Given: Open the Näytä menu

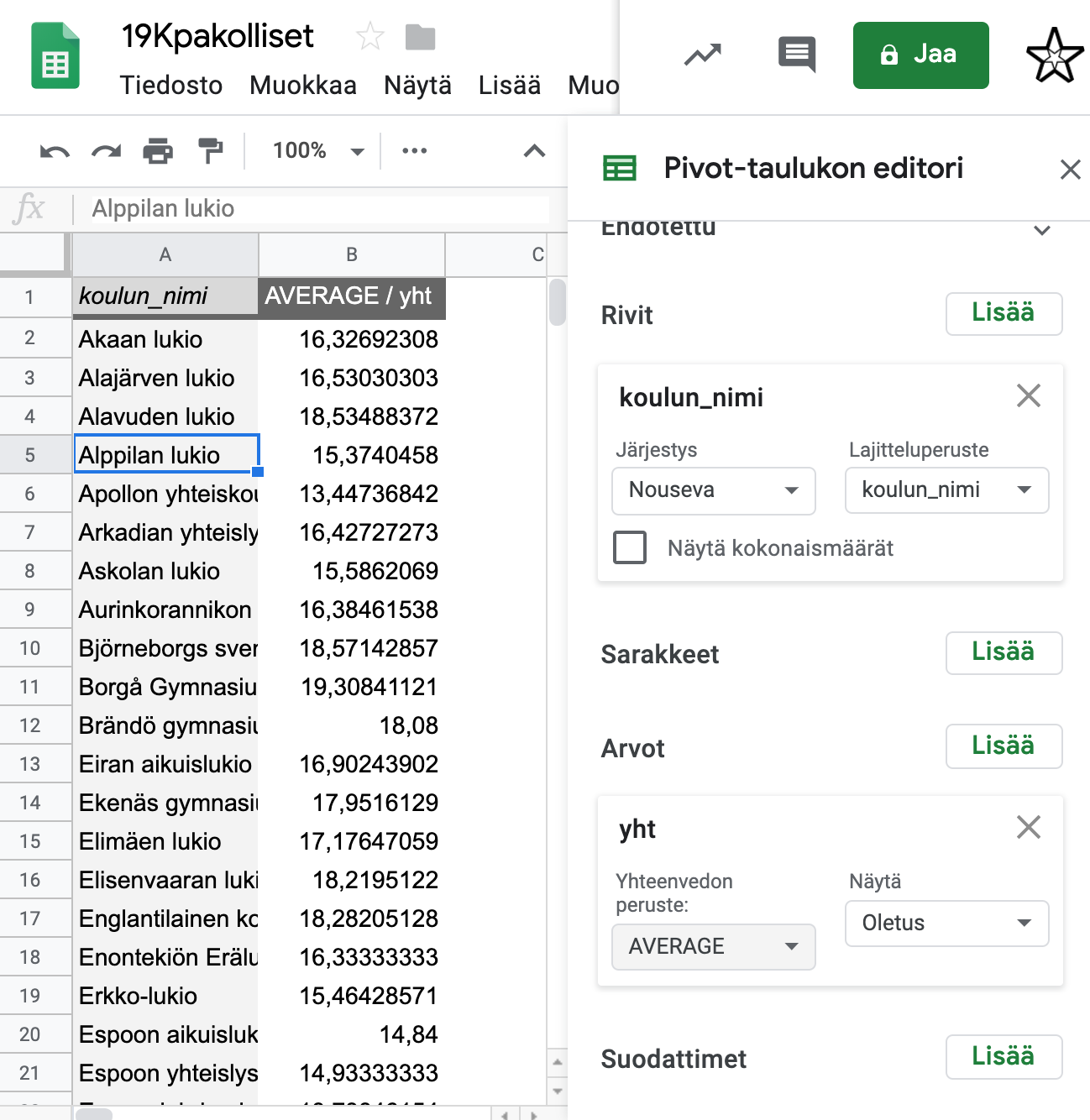Looking at the screenshot, I should coord(417,86).
